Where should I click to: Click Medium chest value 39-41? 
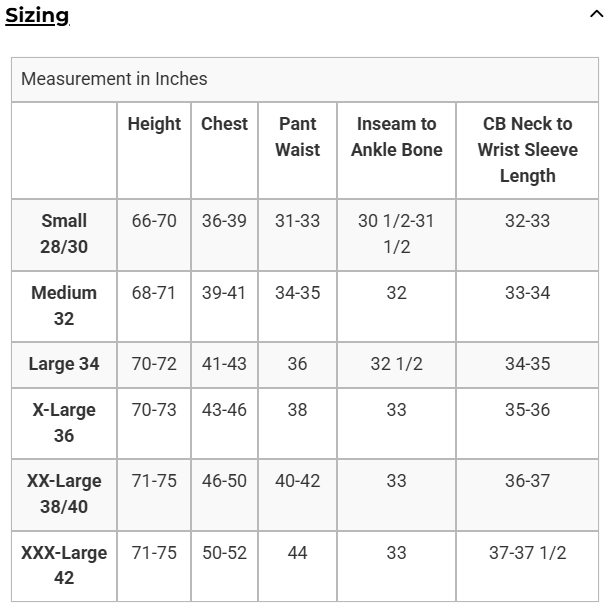(224, 293)
